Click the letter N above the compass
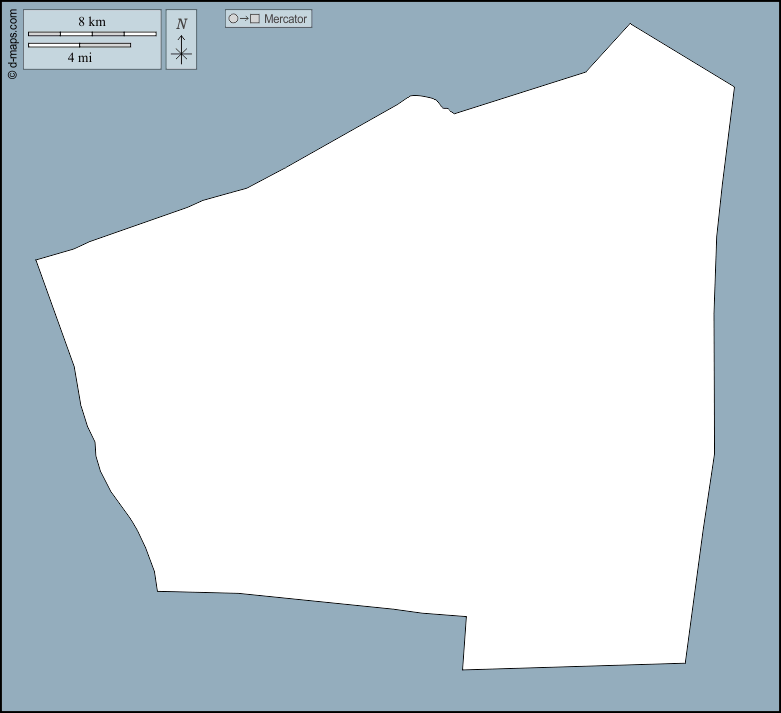The width and height of the screenshot is (781, 713). [181, 24]
